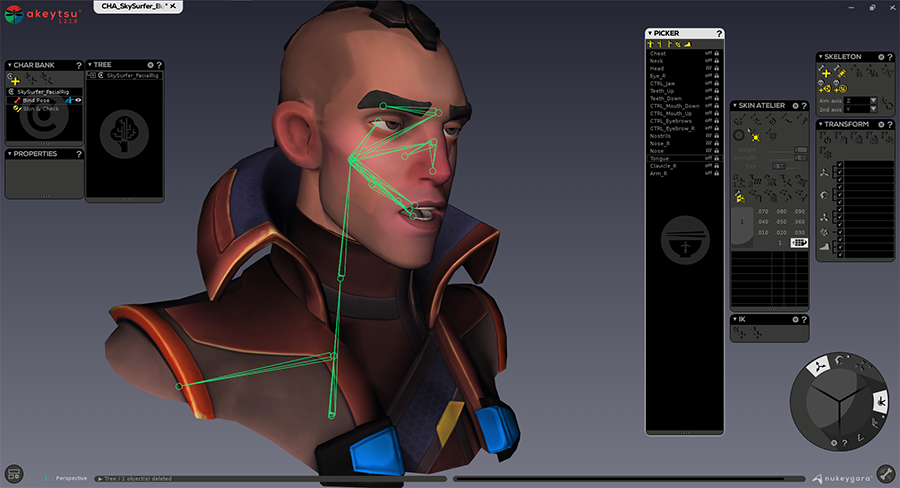Open Skin Atelier settings gear
The width and height of the screenshot is (900, 488).
tap(796, 106)
